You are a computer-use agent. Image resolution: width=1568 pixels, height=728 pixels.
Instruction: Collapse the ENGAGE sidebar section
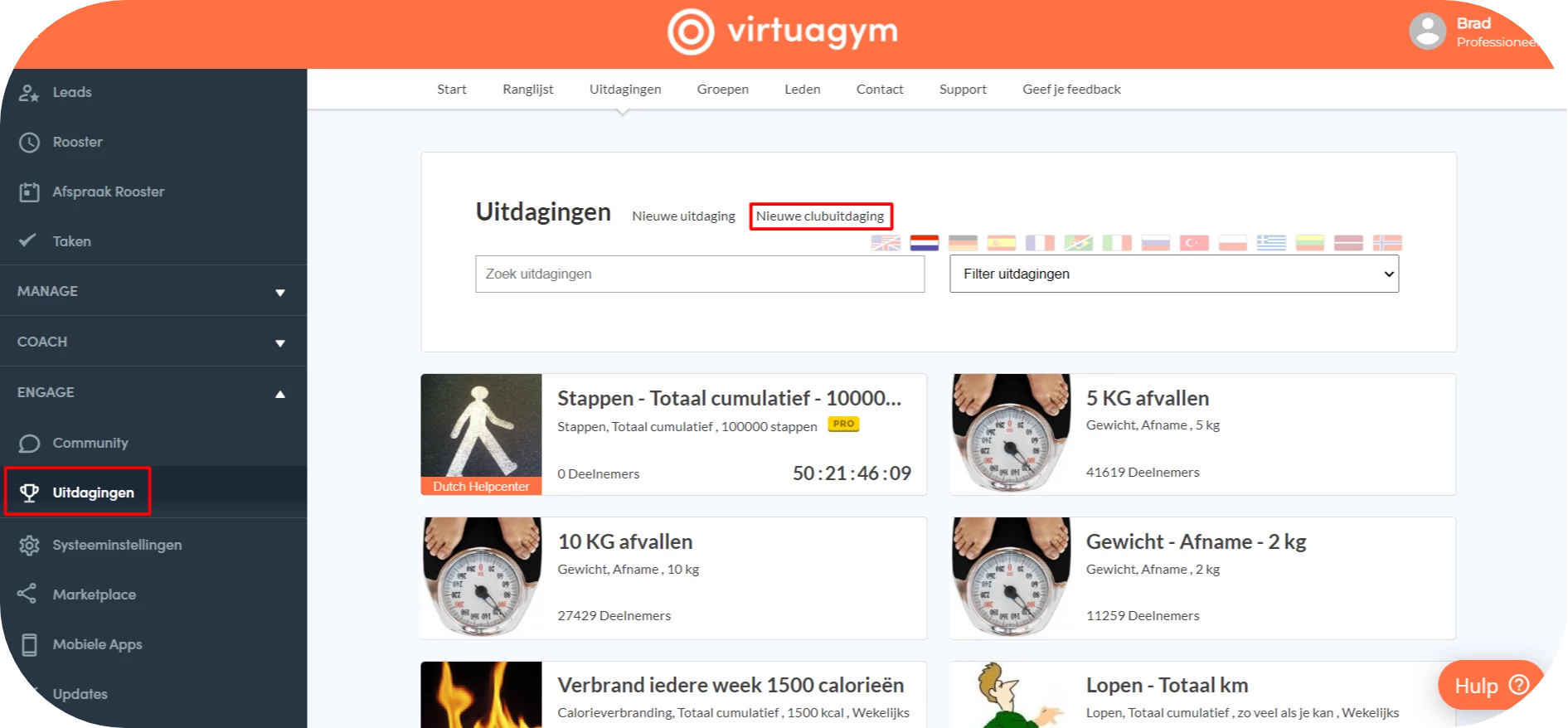click(x=153, y=392)
